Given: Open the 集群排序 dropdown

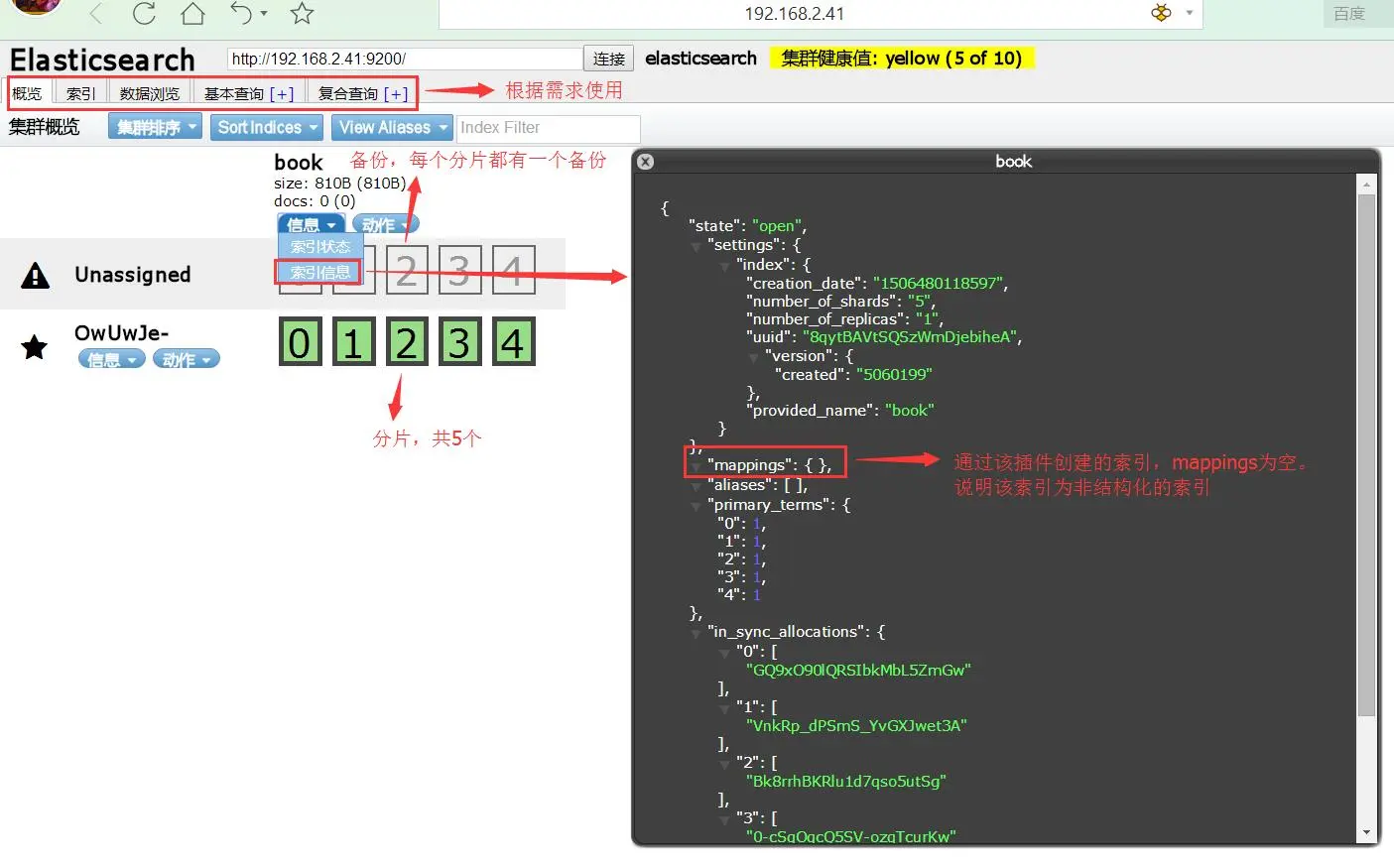Looking at the screenshot, I should [155, 127].
